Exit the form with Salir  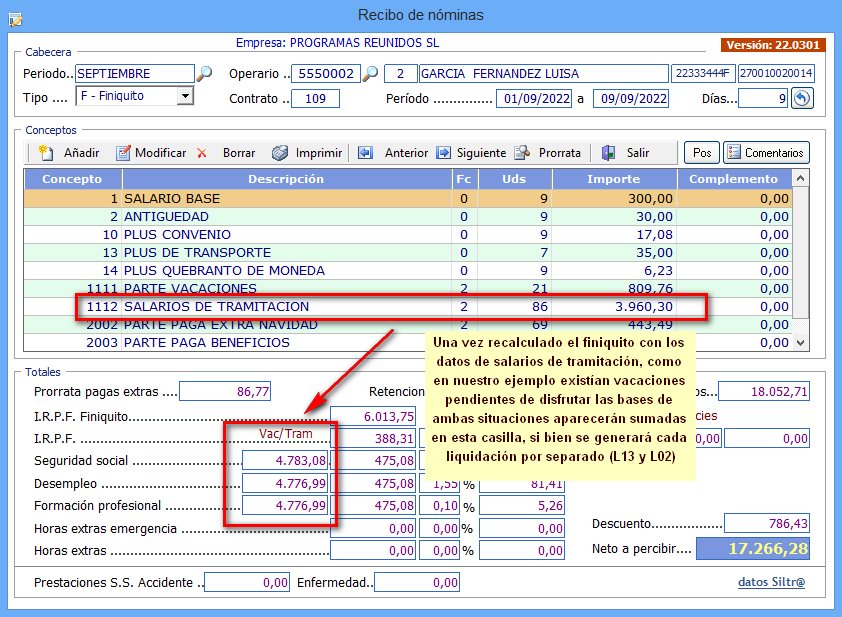pos(626,153)
